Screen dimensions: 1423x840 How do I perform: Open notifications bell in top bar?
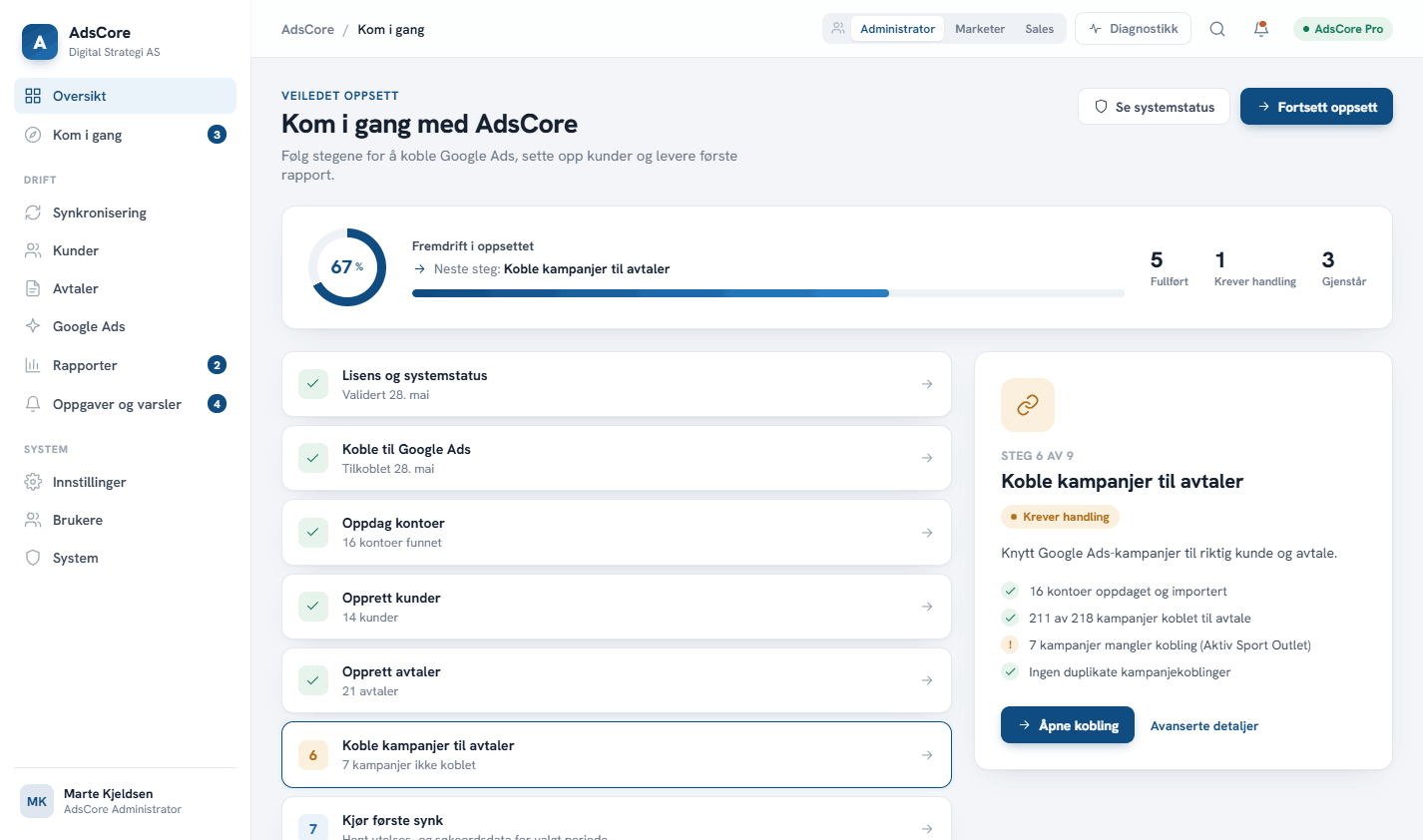[1261, 29]
